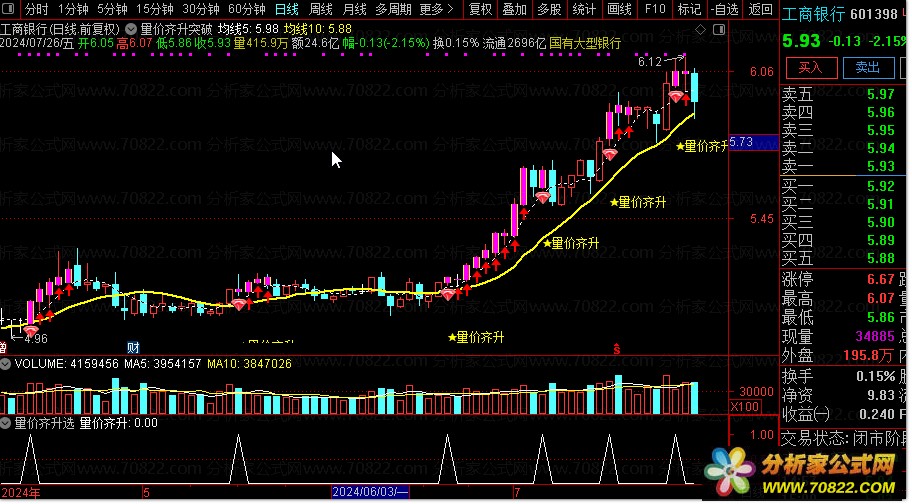This screenshot has width=912, height=504.
Task: Open the 统计 statistics tool
Action: pos(584,9)
